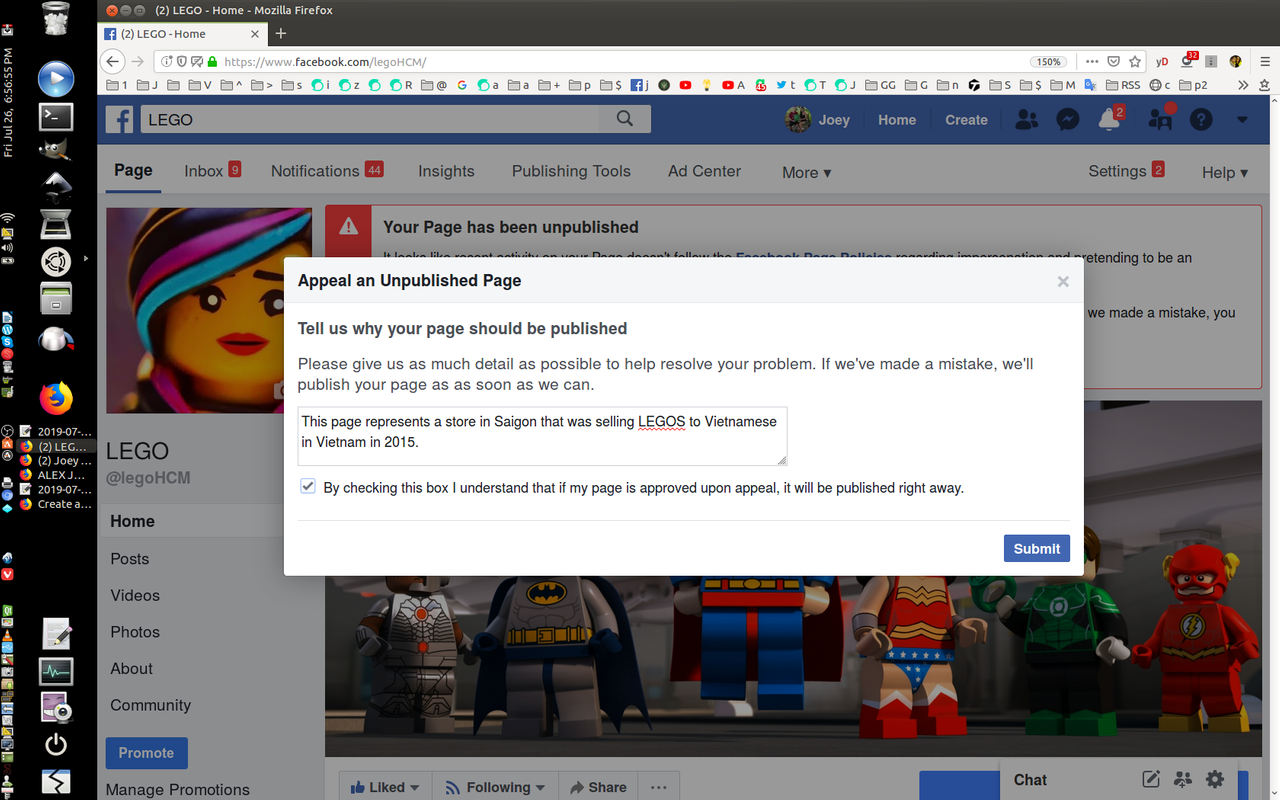The height and width of the screenshot is (800, 1280).
Task: Expand the More dropdown in page tabs
Action: point(806,172)
